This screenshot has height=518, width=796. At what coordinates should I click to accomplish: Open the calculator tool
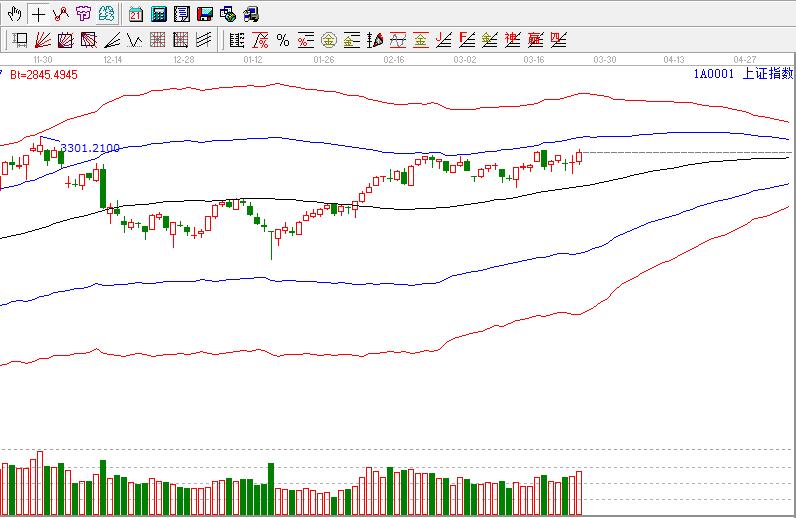tap(158, 14)
